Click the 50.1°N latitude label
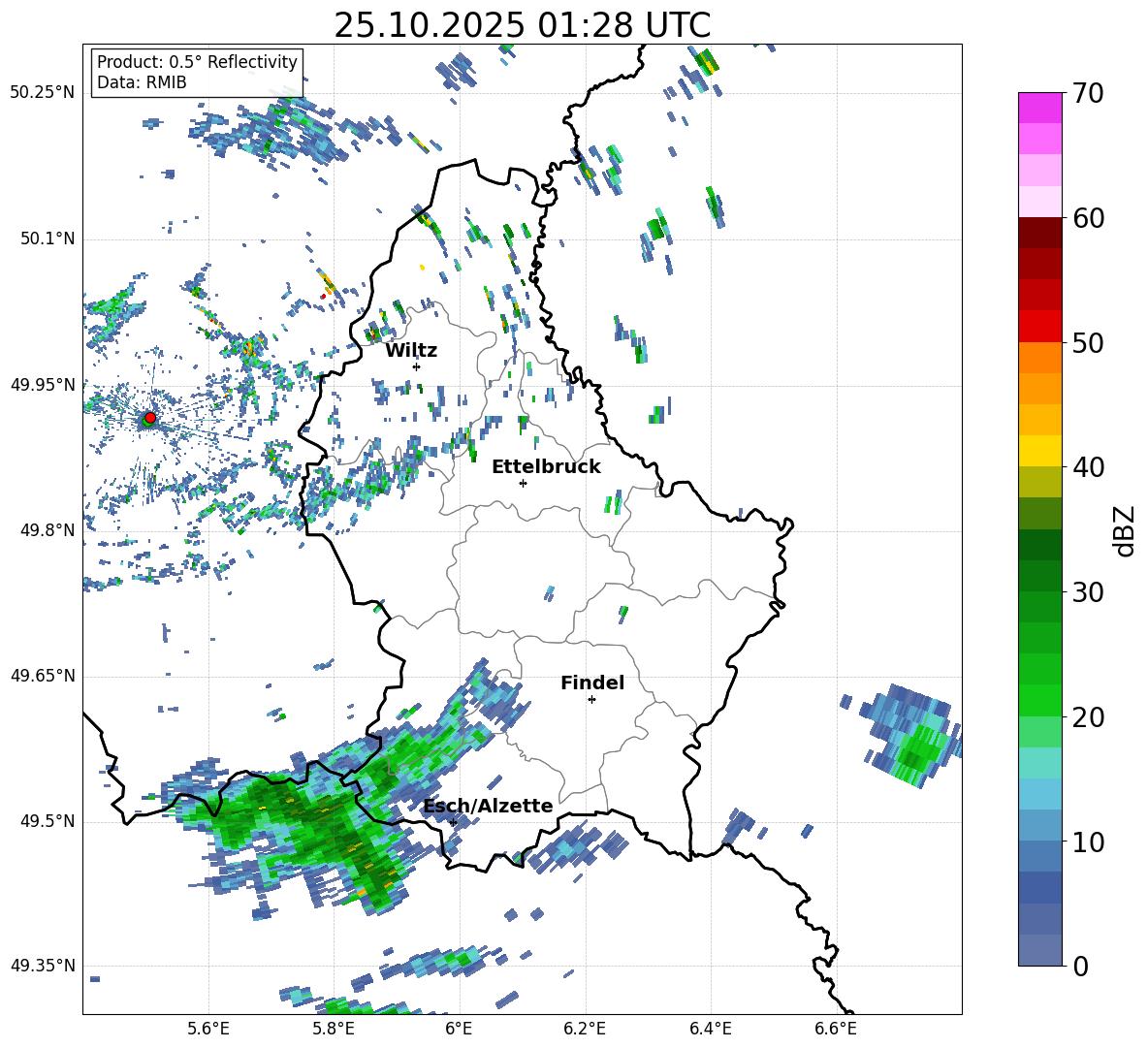Screen dimensions: 1148x1048 pos(47,238)
